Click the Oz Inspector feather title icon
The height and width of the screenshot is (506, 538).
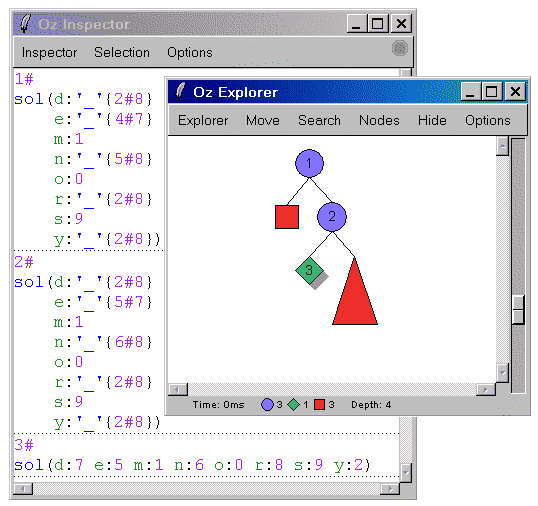tap(25, 23)
